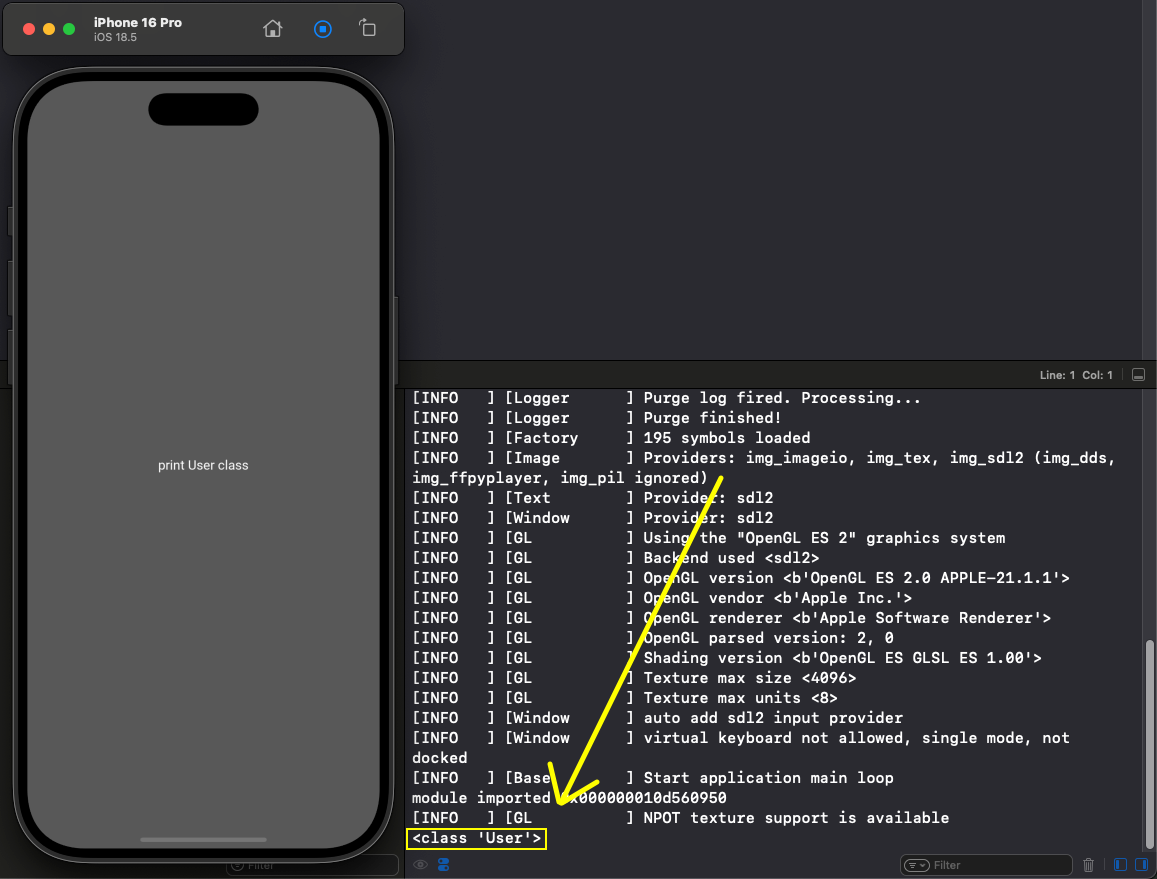Clear the console with the trash icon
The width and height of the screenshot is (1157, 879).
pyautogui.click(x=1088, y=865)
